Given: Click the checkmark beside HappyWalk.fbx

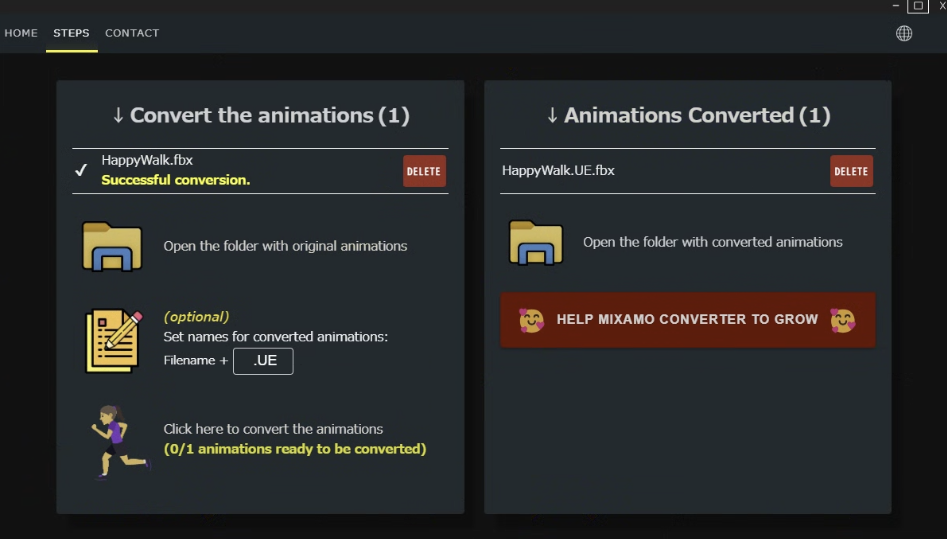Looking at the screenshot, I should [x=82, y=170].
